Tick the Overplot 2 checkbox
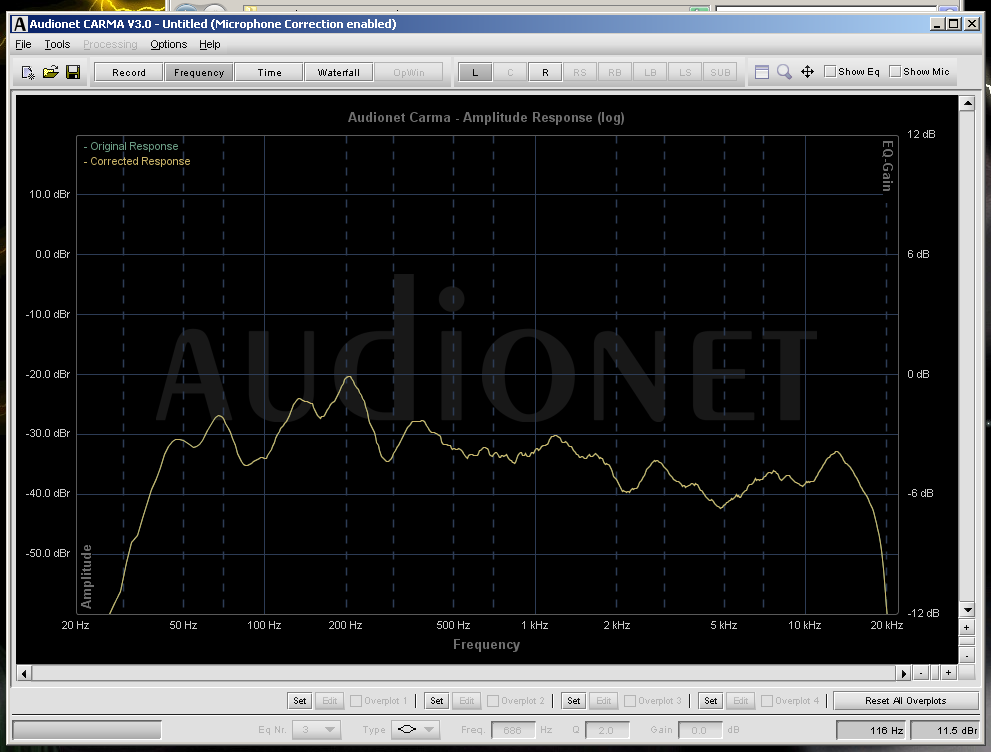 pyautogui.click(x=493, y=701)
